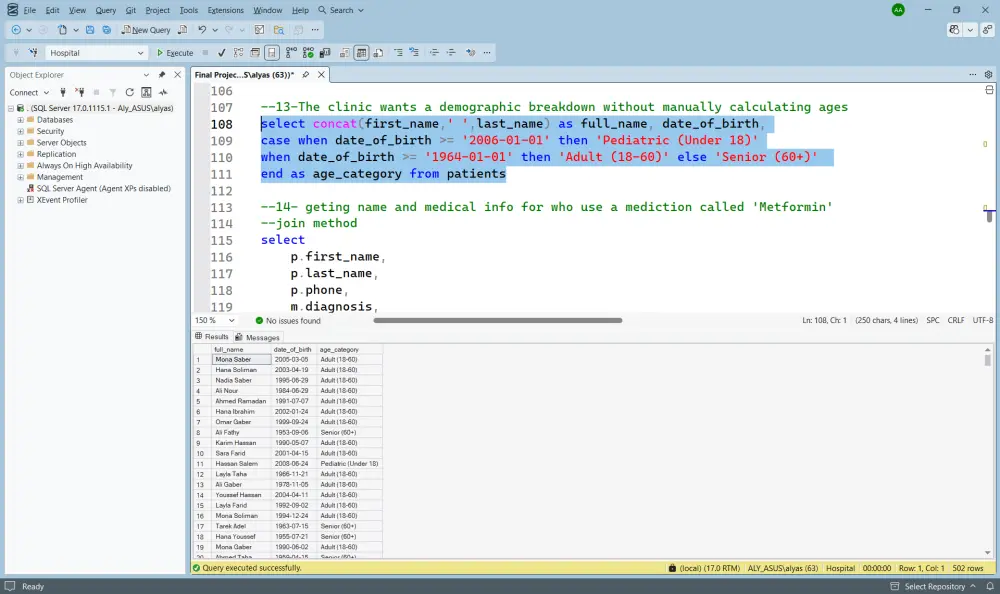Click the Find in Files folder icon
Image resolution: width=1000 pixels, height=594 pixels.
pyautogui.click(x=279, y=30)
